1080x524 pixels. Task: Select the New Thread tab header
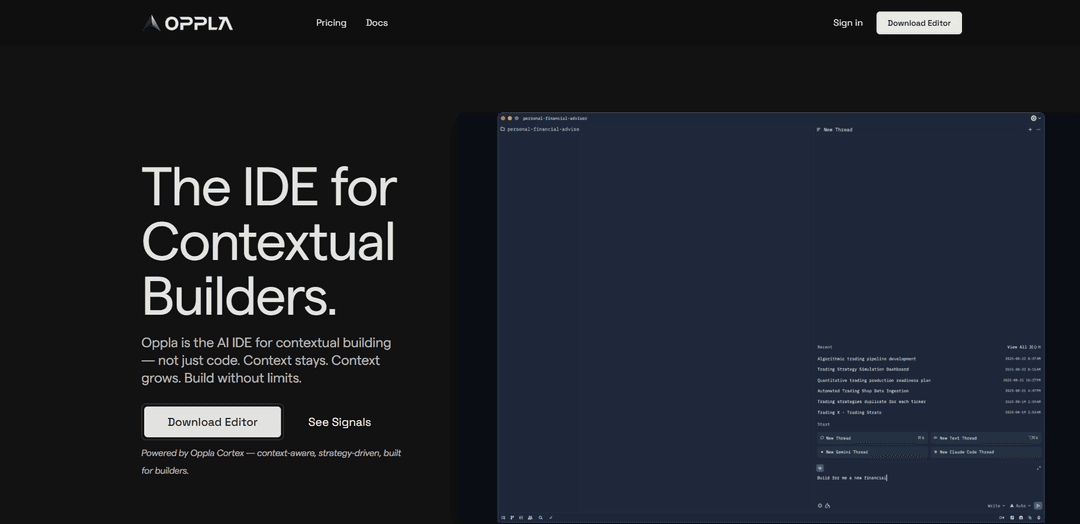(834, 129)
